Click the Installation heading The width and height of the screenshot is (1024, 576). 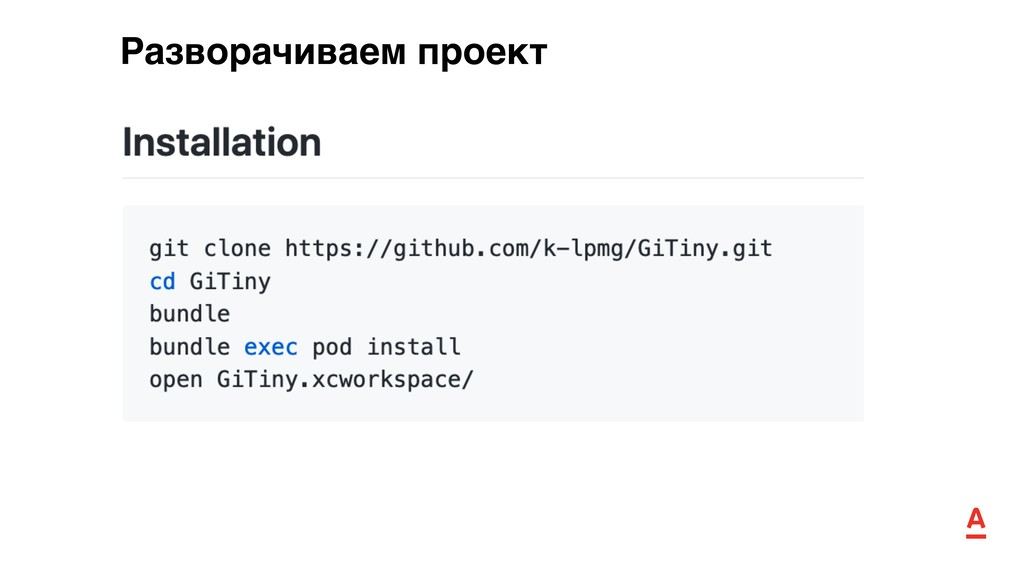tap(221, 142)
